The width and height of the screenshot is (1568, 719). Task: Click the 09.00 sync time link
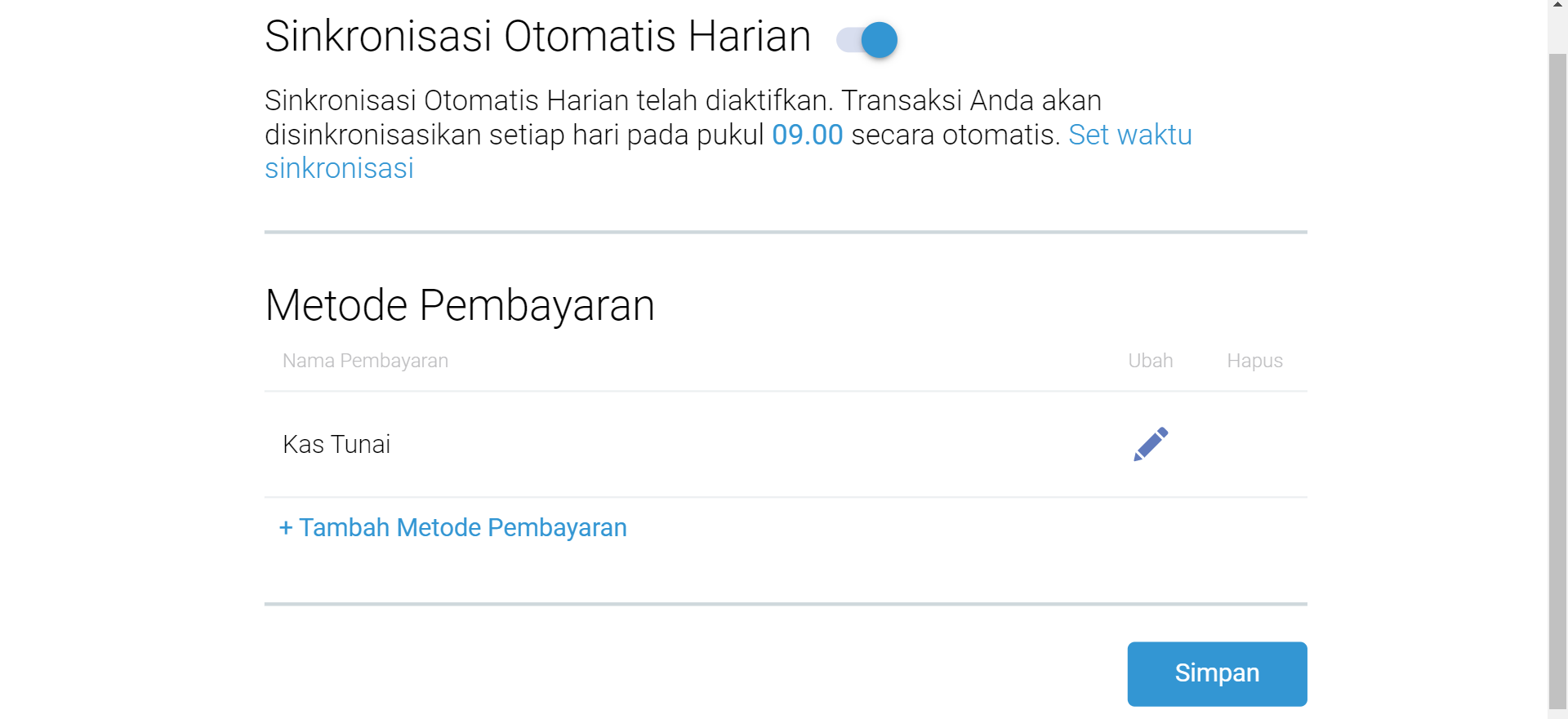(x=807, y=135)
